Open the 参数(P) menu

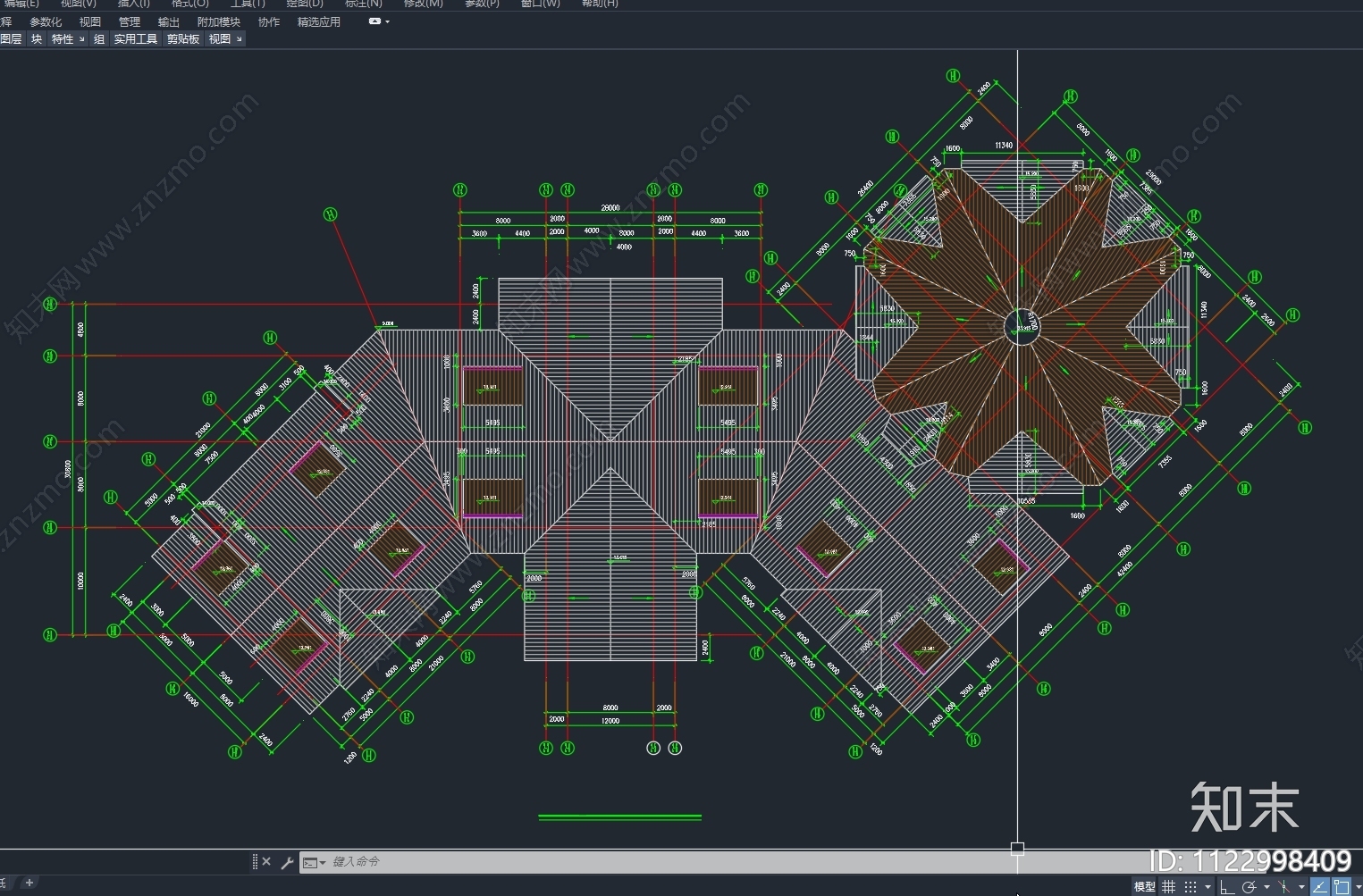point(482,4)
